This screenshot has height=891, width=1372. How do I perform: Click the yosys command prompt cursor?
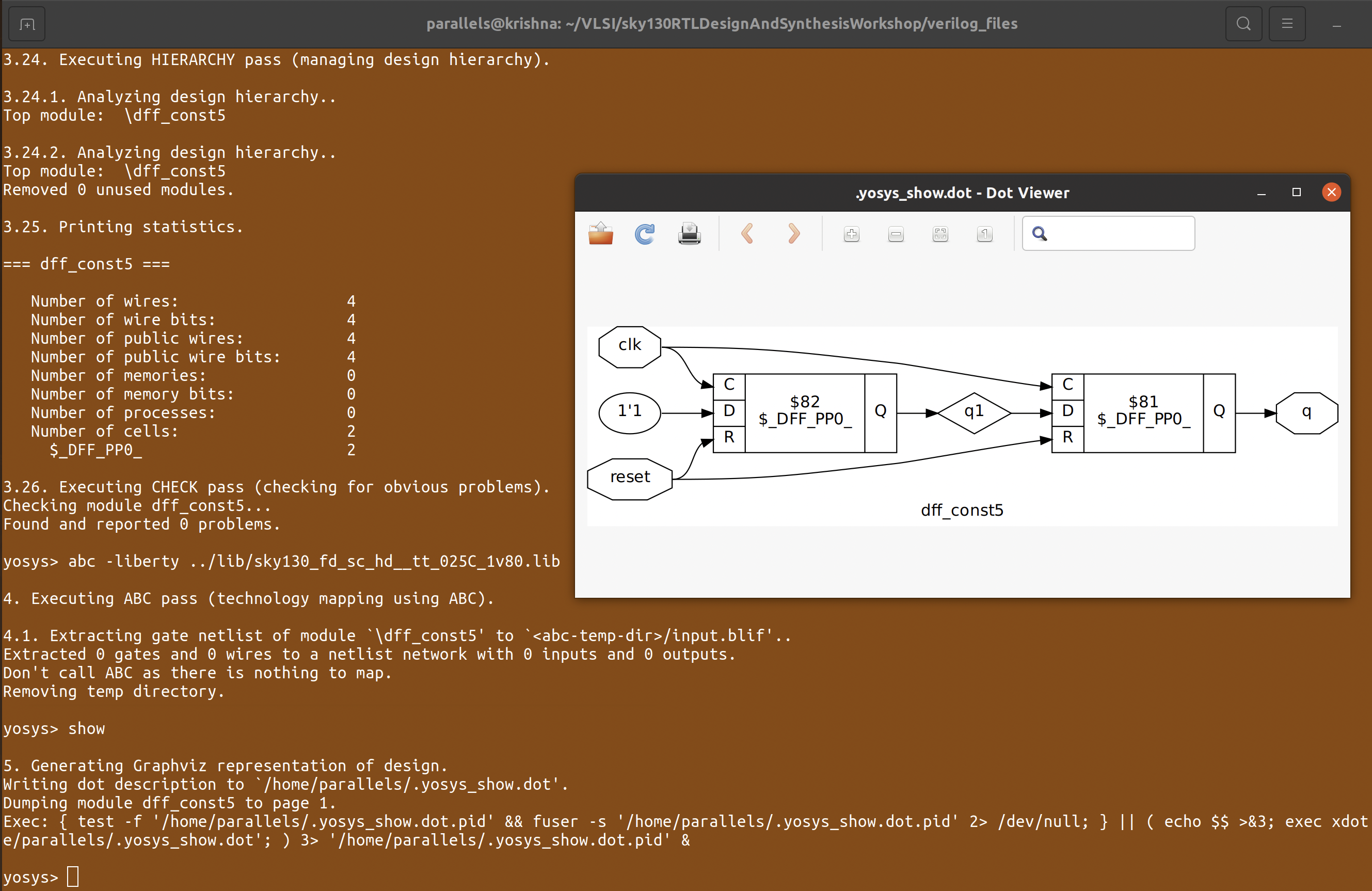(73, 876)
